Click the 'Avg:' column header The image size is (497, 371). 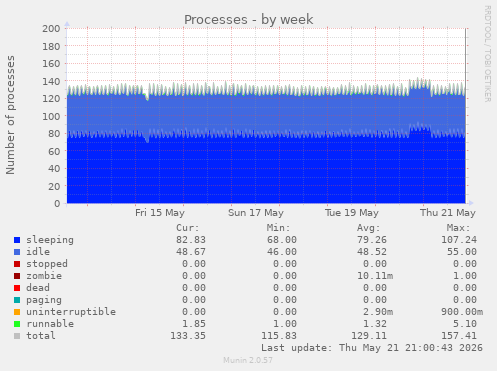(369, 228)
